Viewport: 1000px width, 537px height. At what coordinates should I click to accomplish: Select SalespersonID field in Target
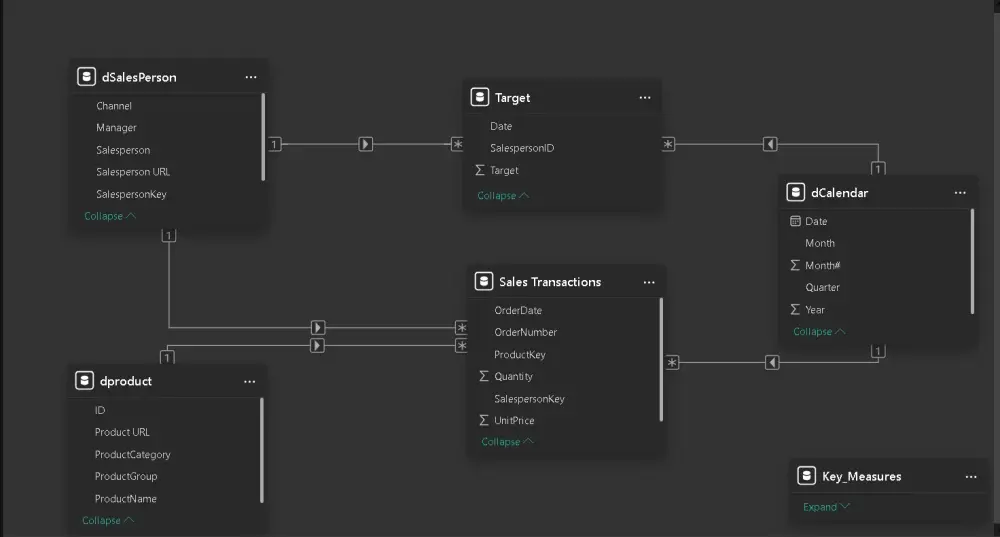tap(522, 148)
